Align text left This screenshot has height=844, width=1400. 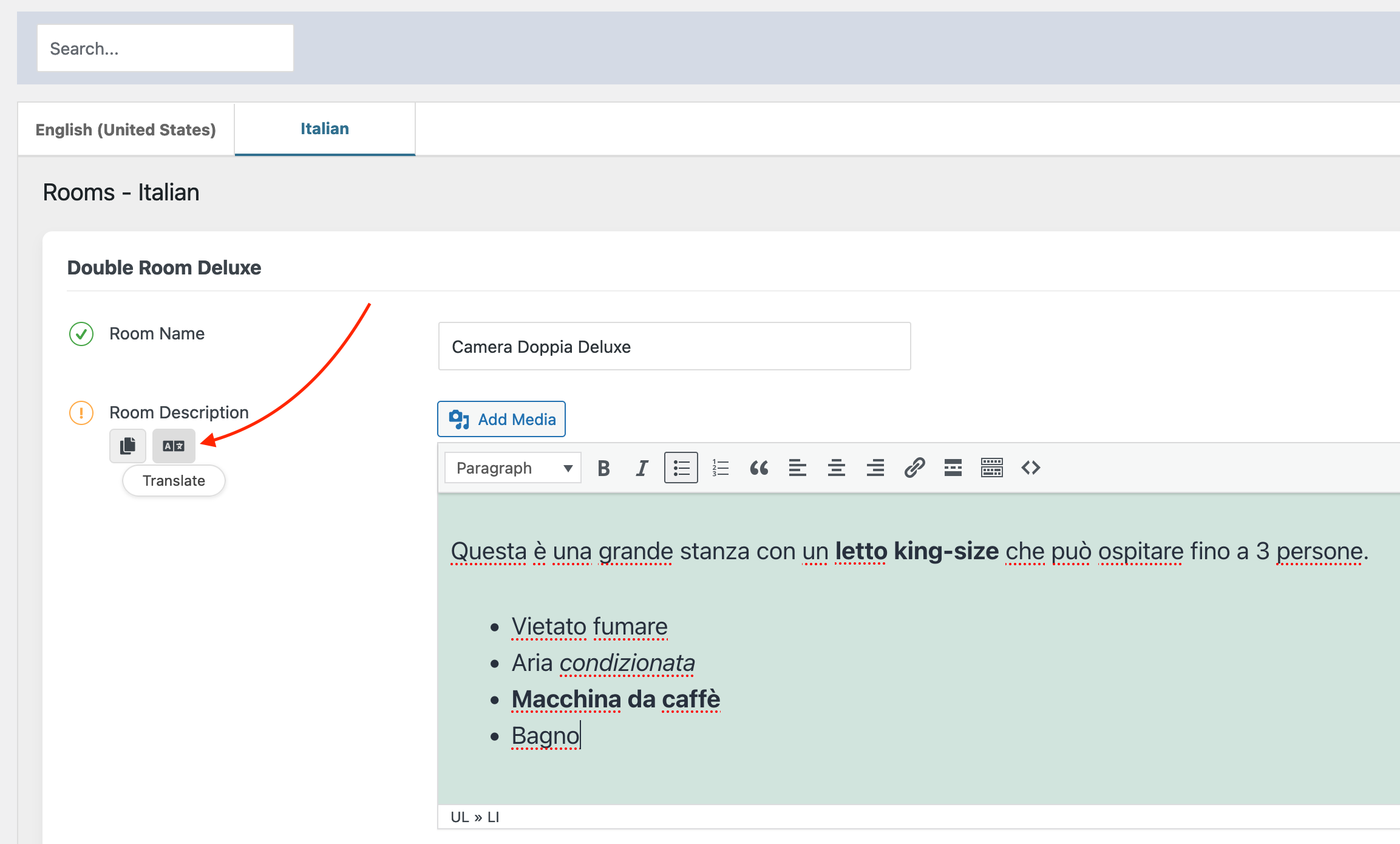798,468
